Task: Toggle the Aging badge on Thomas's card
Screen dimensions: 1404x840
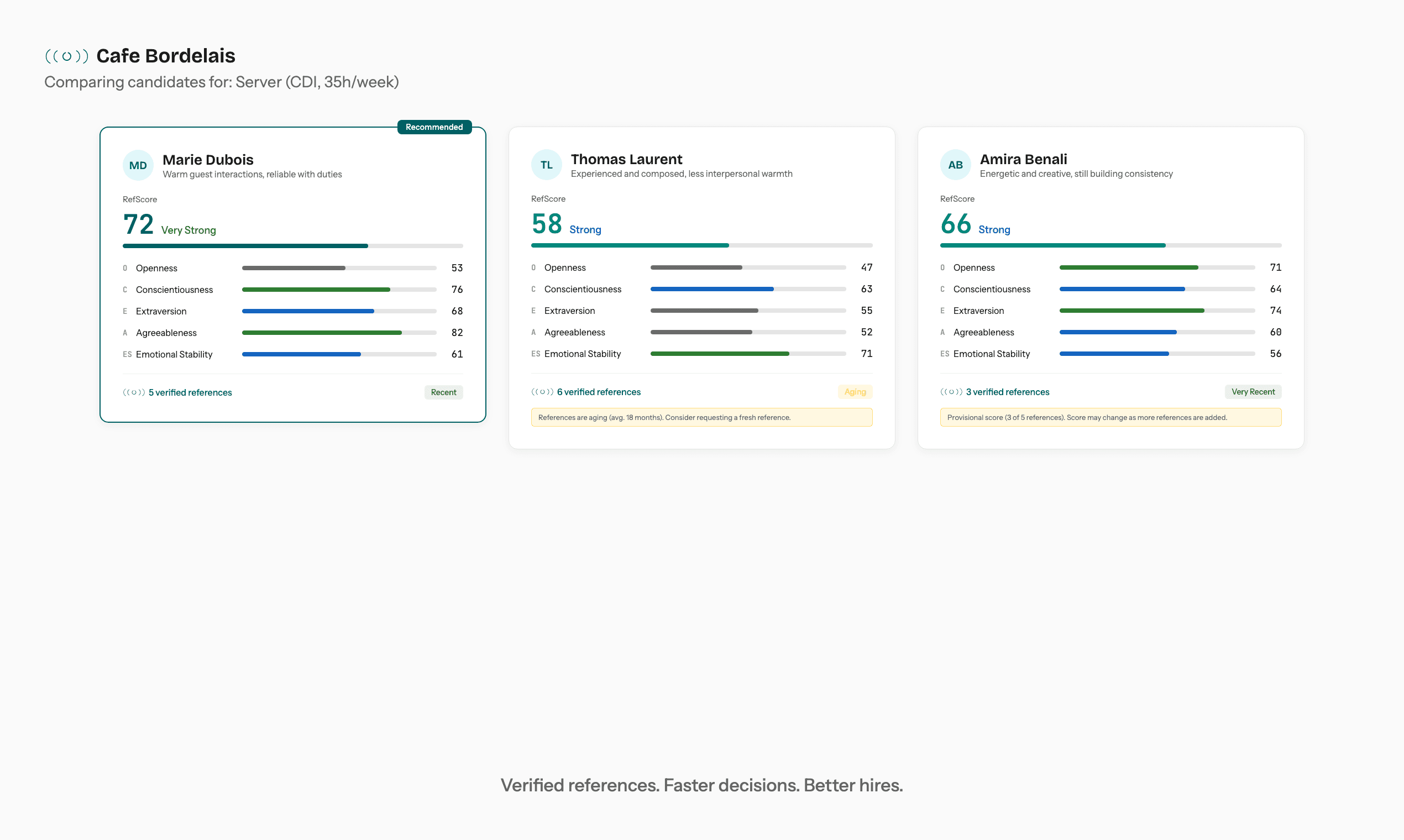Action: tap(855, 391)
